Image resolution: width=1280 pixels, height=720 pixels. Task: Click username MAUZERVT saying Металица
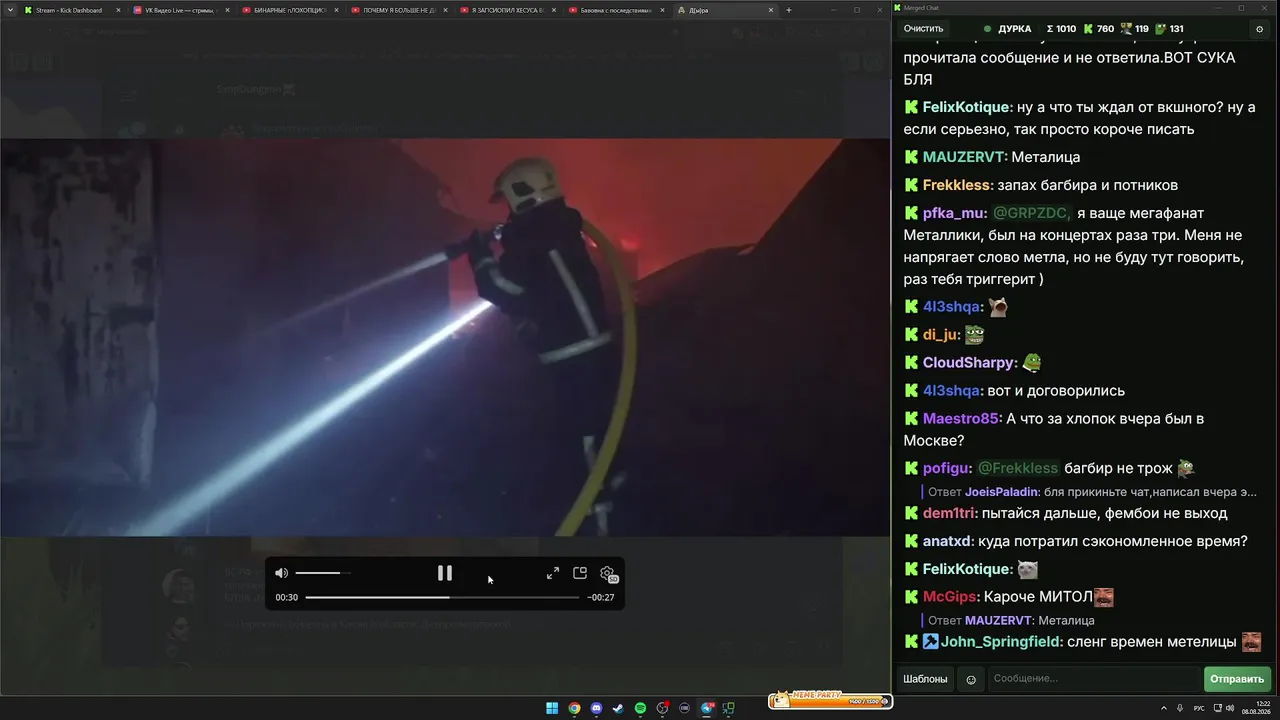click(x=964, y=157)
